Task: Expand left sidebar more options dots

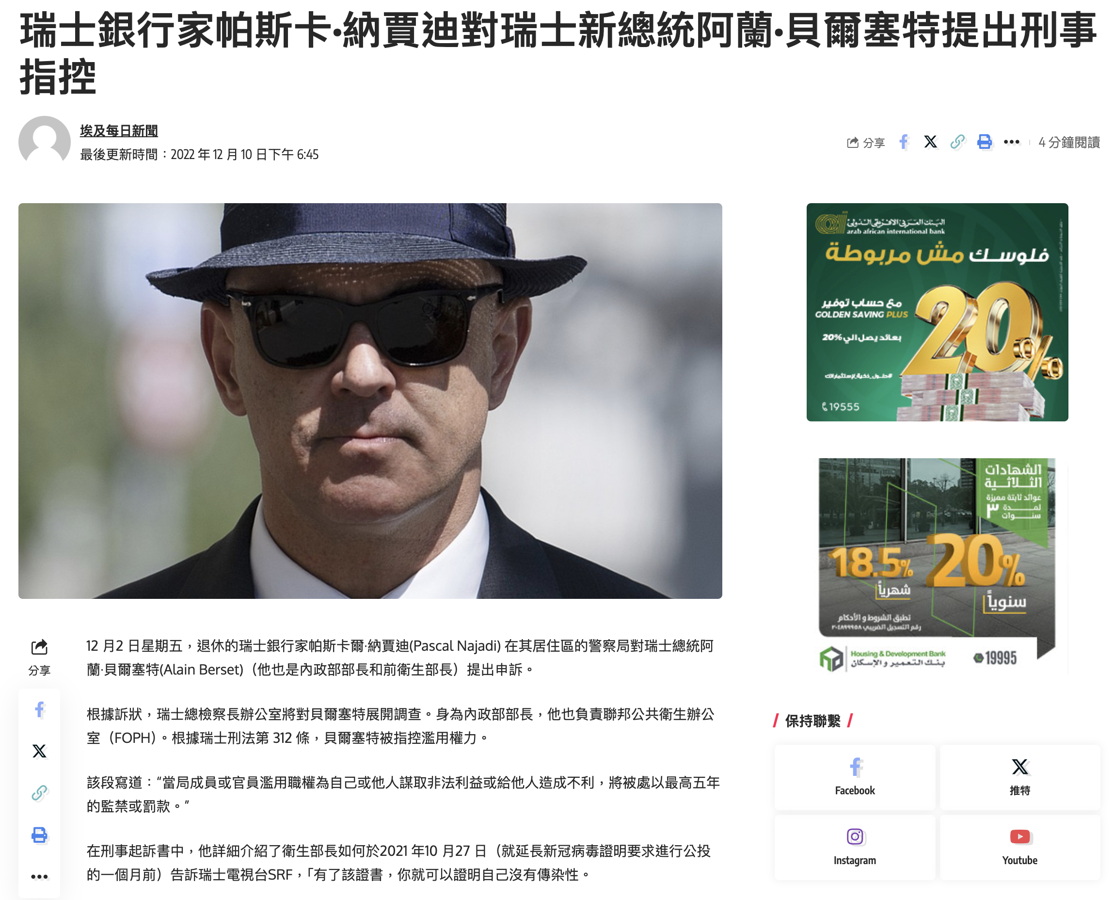Action: click(x=40, y=877)
